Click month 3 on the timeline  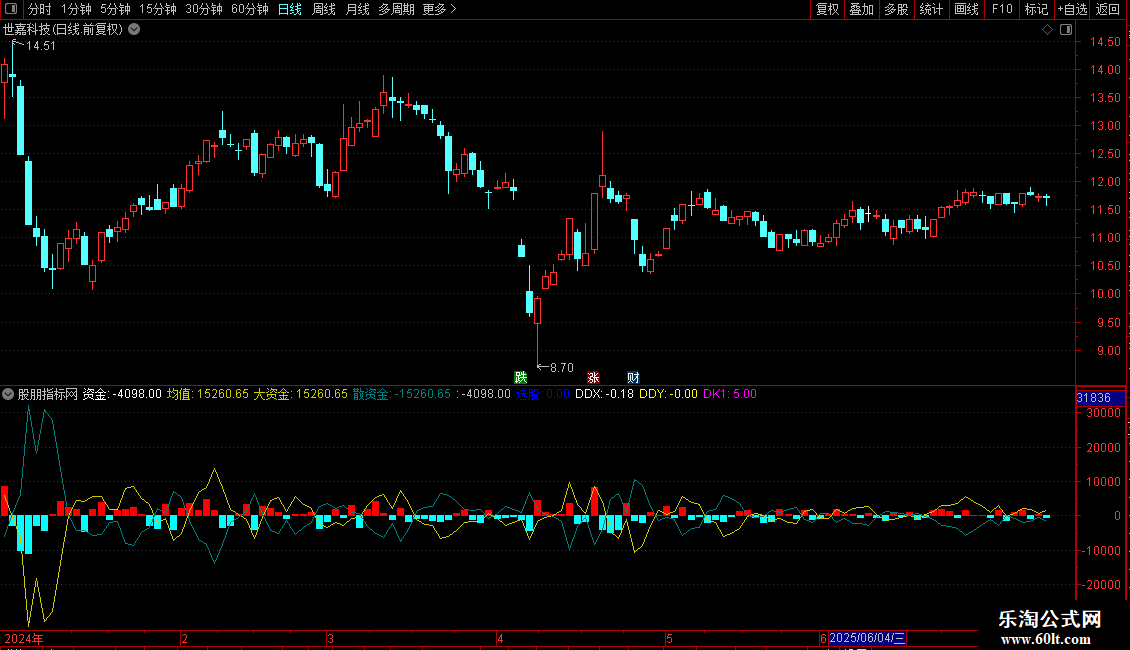(330, 639)
